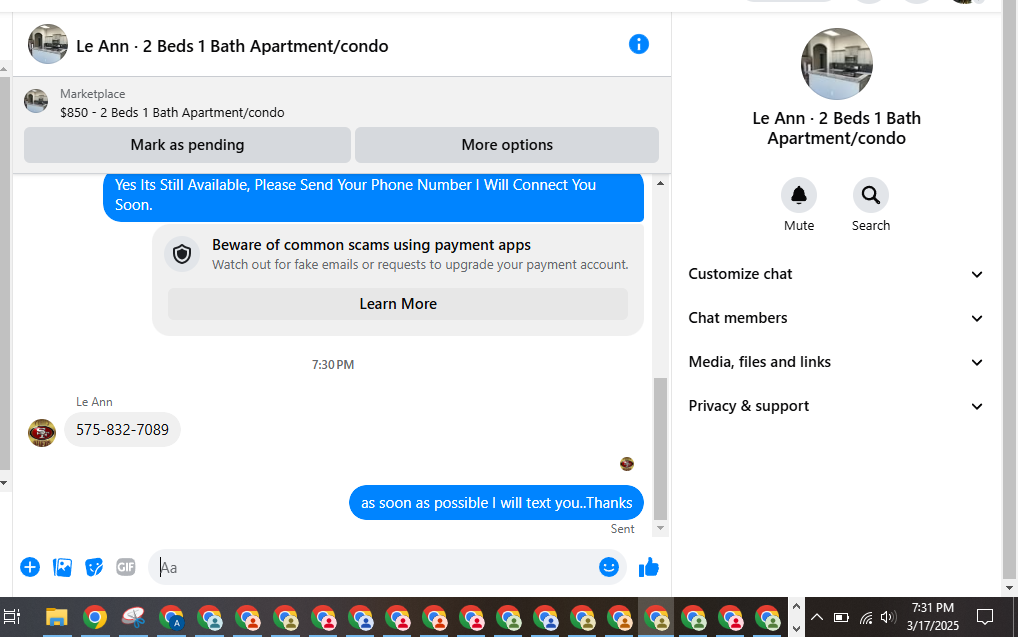Check the battery status tray icon

tap(841, 617)
